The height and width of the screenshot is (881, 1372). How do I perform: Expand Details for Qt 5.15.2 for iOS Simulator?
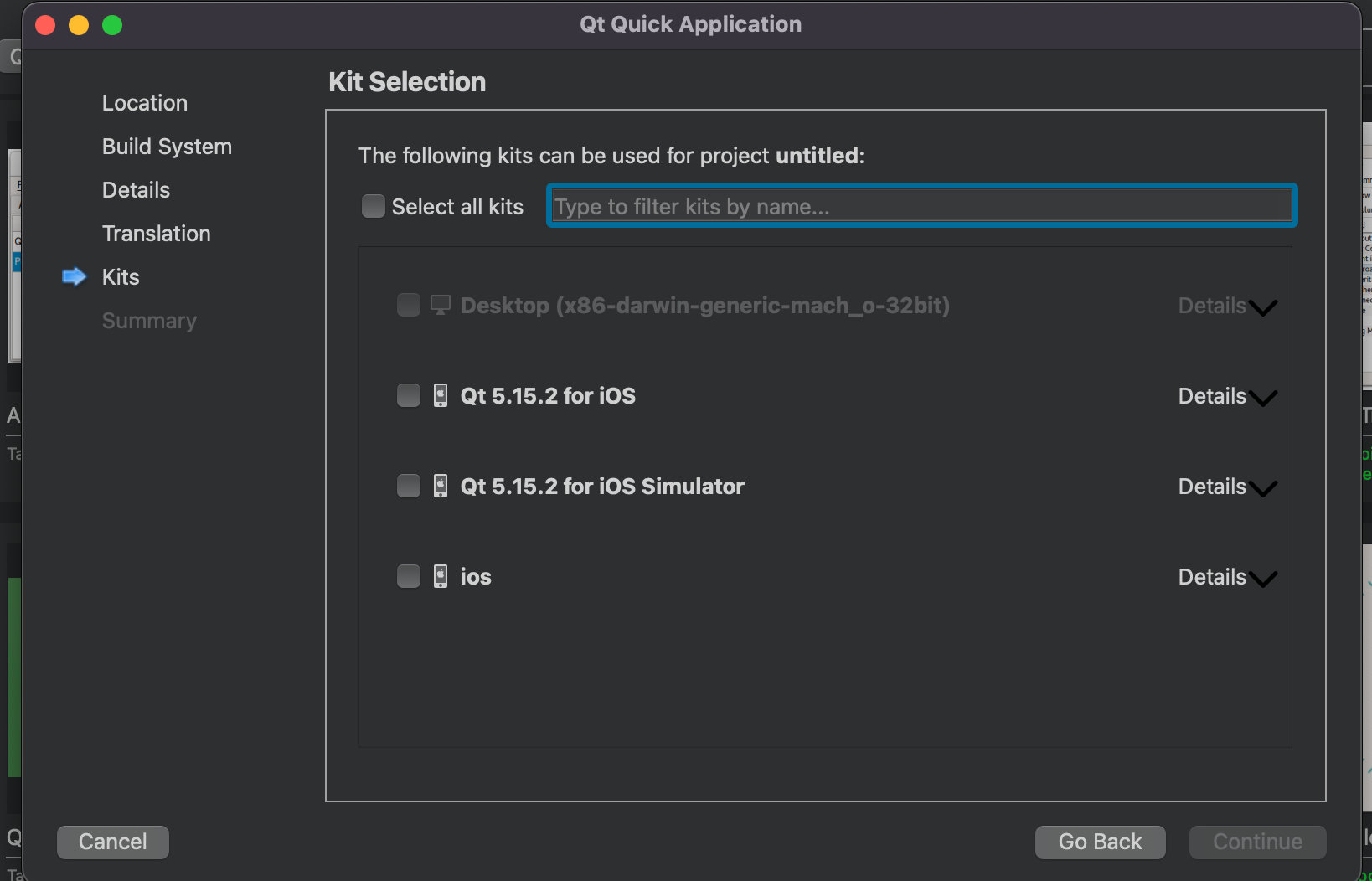pos(1227,487)
